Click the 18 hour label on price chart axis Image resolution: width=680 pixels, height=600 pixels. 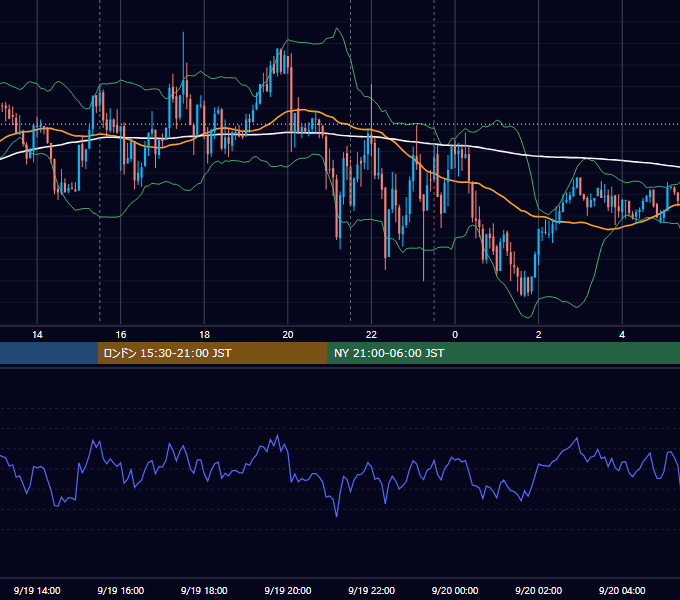pos(204,335)
